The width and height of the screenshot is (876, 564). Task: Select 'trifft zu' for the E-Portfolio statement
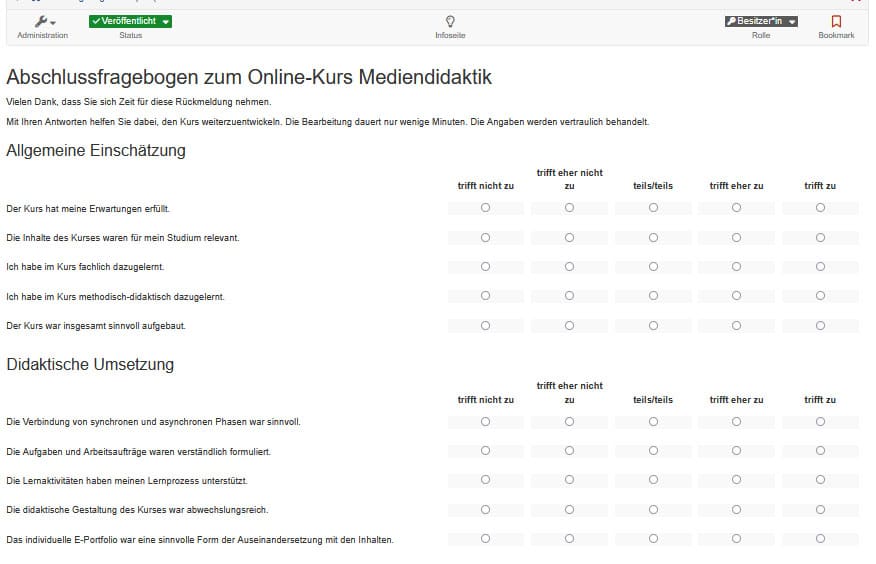point(820,539)
